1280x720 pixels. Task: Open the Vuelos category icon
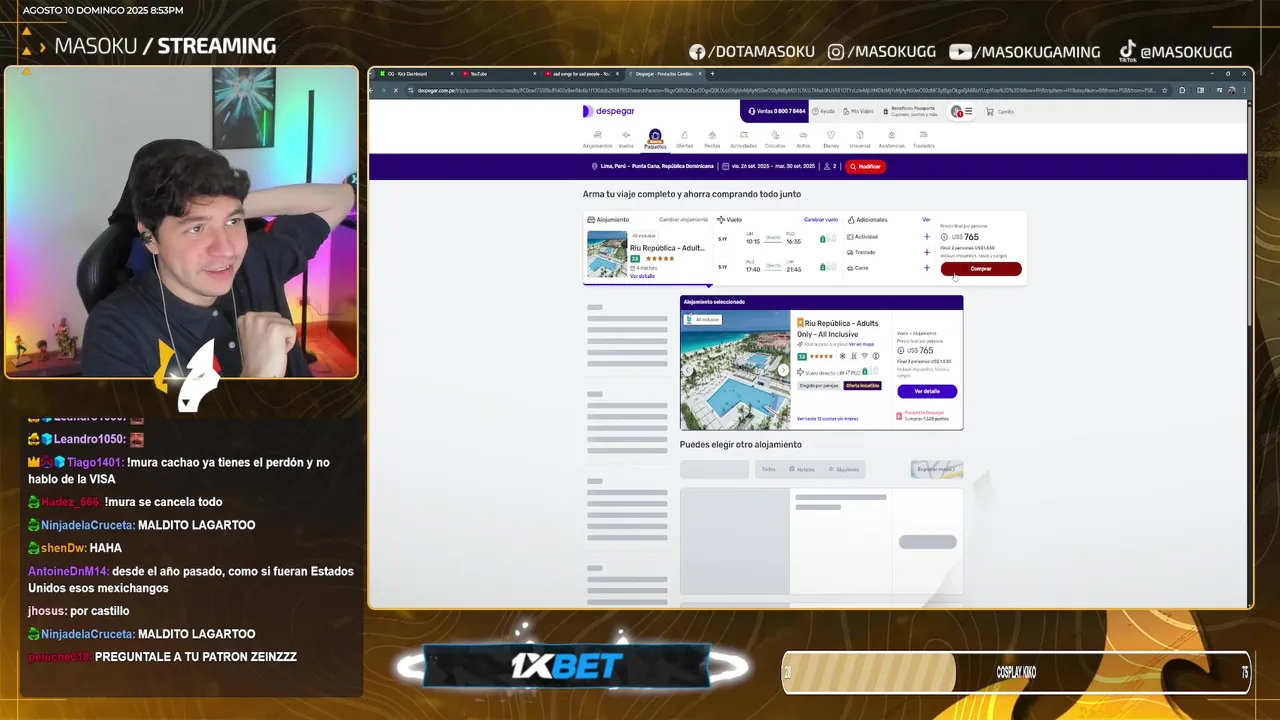click(626, 139)
